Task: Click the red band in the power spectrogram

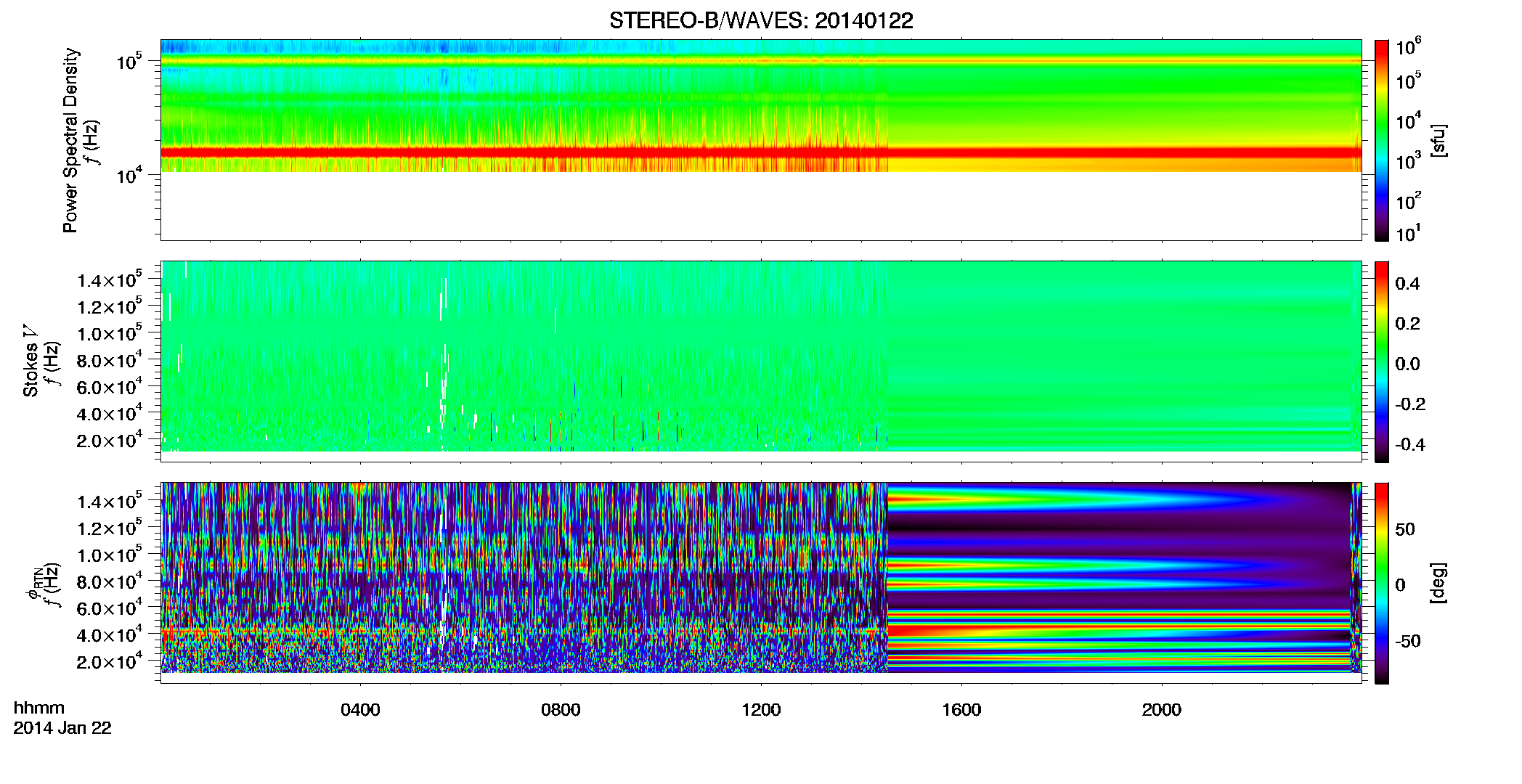Action: [x=761, y=152]
